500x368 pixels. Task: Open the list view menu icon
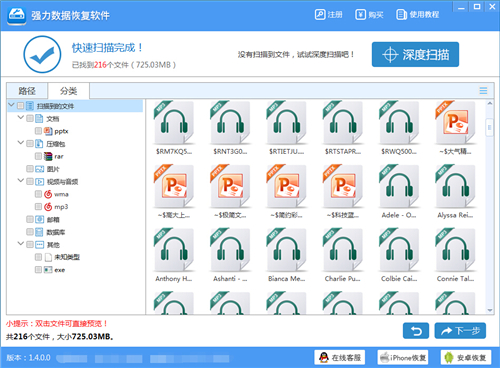pyautogui.click(x=483, y=91)
